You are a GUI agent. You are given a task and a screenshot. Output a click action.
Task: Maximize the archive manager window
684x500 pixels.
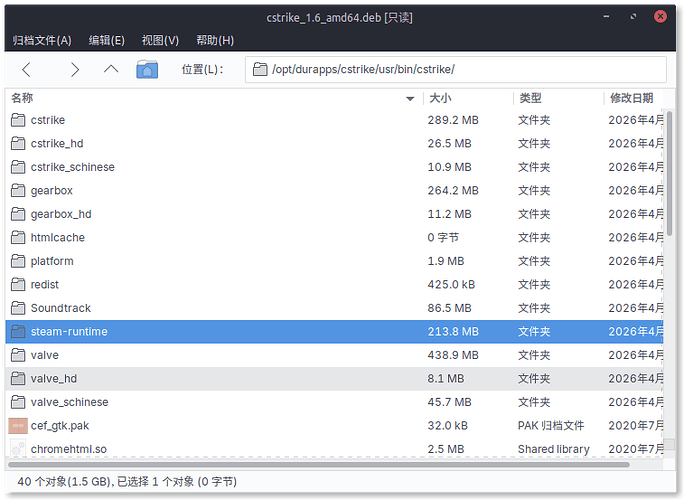click(x=633, y=17)
